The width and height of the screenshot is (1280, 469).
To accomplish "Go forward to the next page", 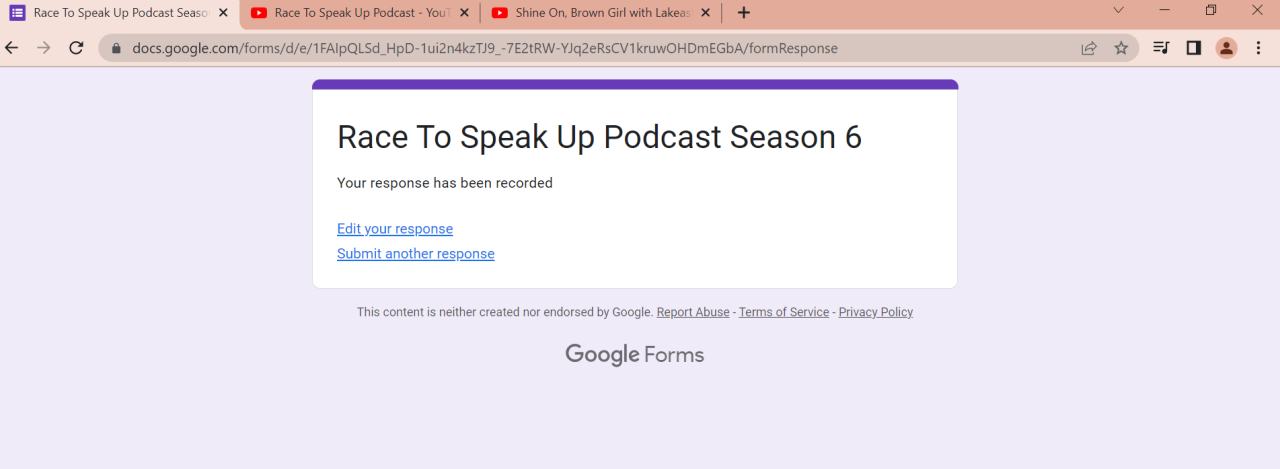I will [43, 48].
